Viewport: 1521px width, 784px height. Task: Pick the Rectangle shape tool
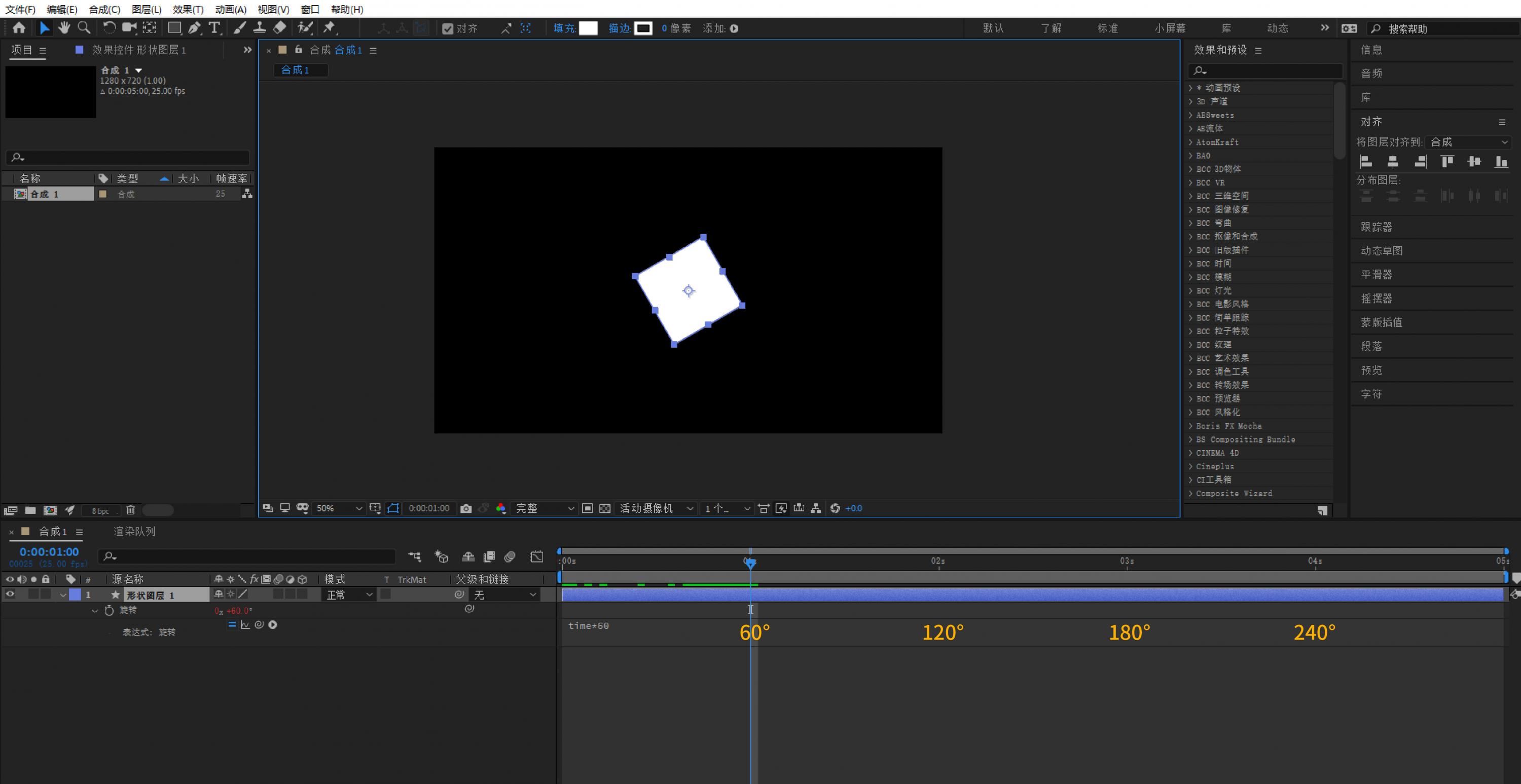pyautogui.click(x=174, y=28)
